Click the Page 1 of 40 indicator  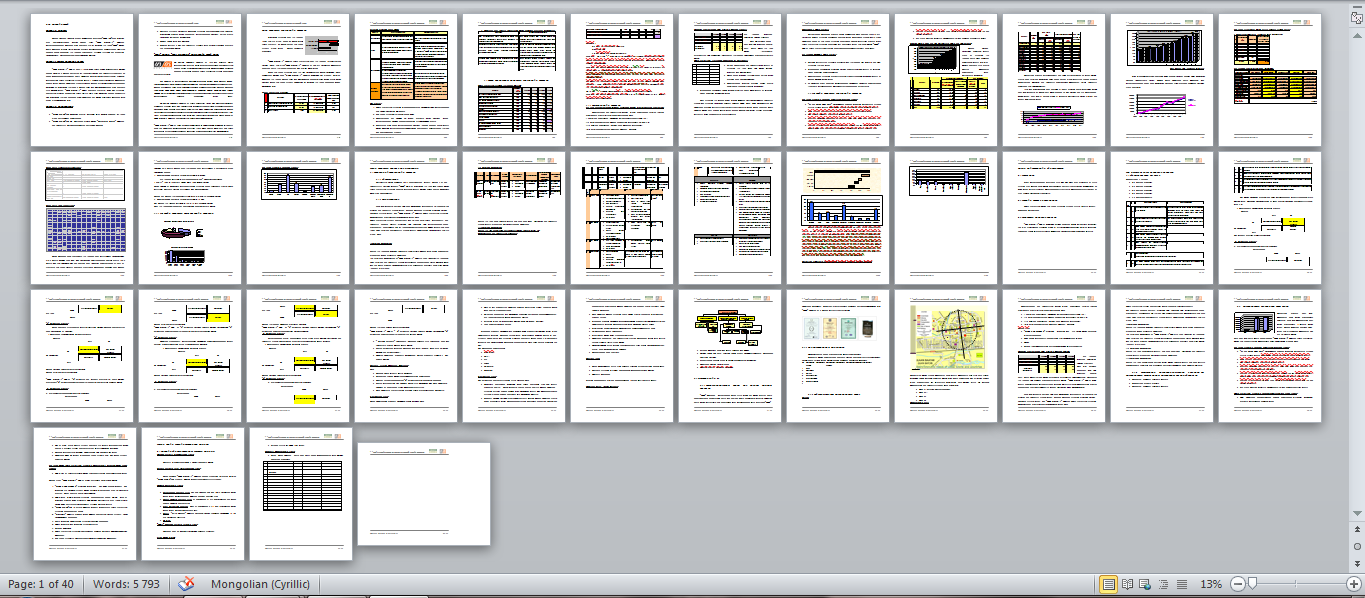coord(41,584)
